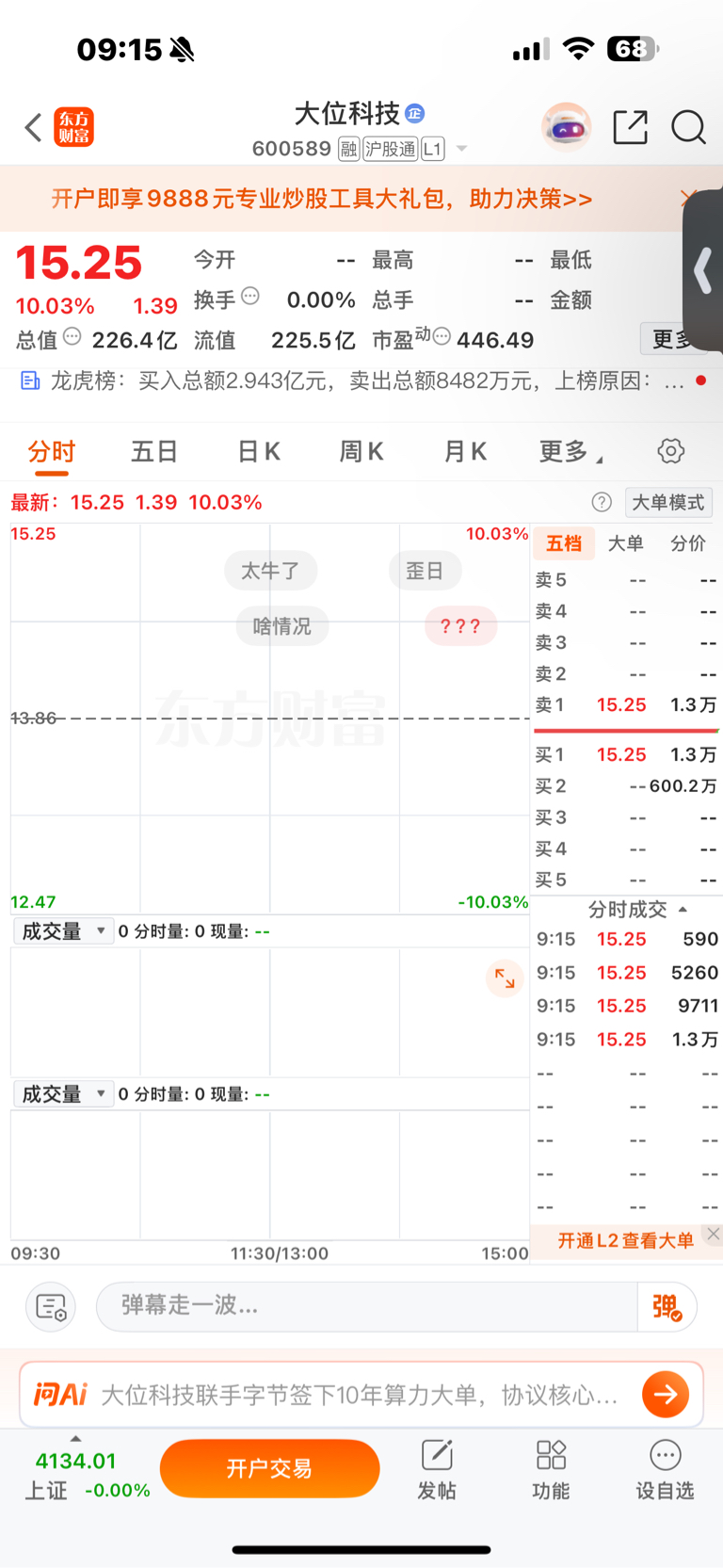
Task: Focus the 弹幕走一波 input field
Action: point(367,1306)
